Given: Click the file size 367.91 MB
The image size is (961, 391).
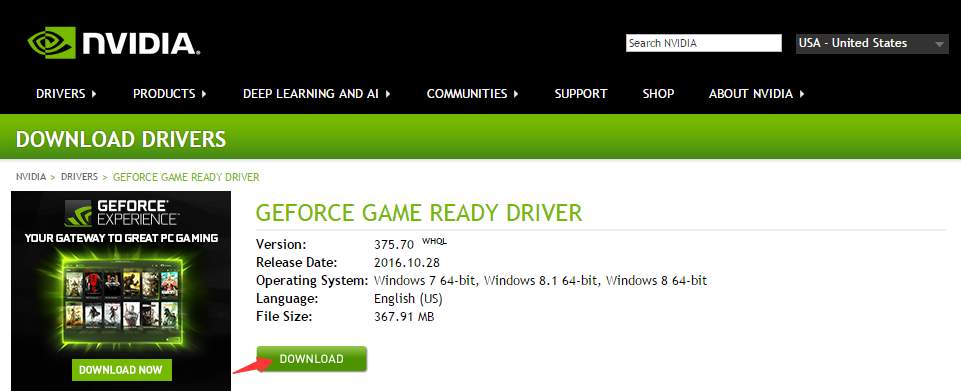Looking at the screenshot, I should 404,317.
